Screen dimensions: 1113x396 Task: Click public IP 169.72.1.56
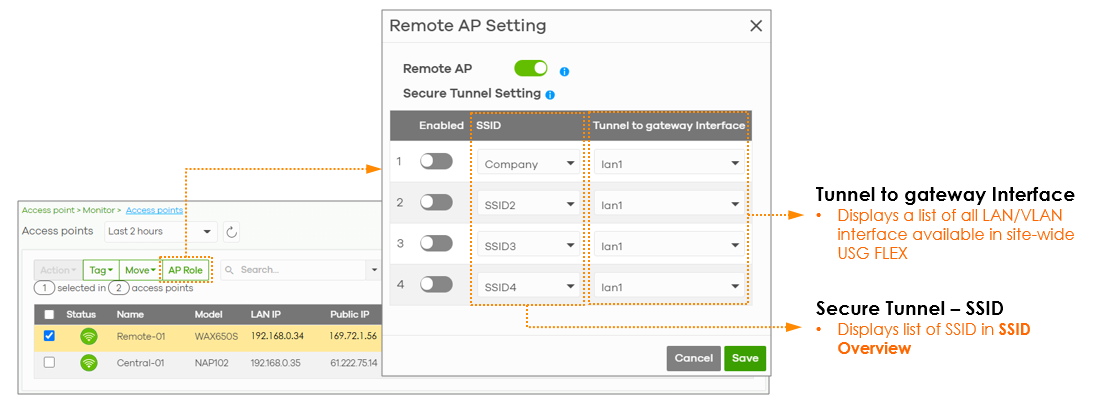coord(354,337)
